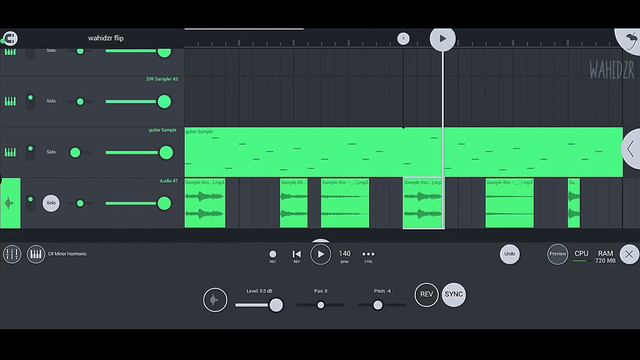Click the Audio 47 pan knob
This screenshot has width=640, height=360.
tap(80, 203)
